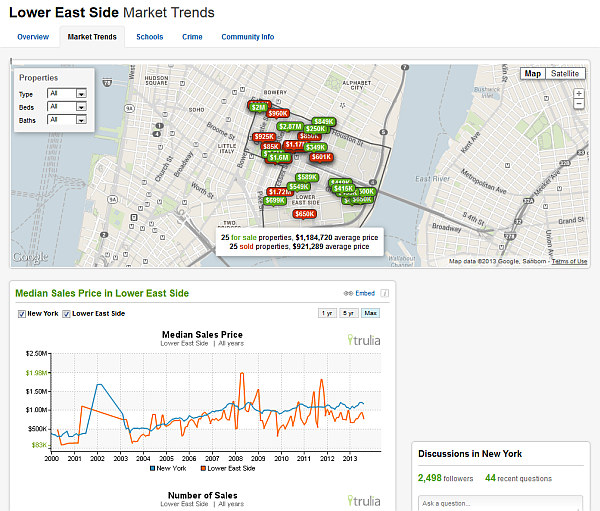Open the Overview tab
600x511 pixels.
coord(33,37)
